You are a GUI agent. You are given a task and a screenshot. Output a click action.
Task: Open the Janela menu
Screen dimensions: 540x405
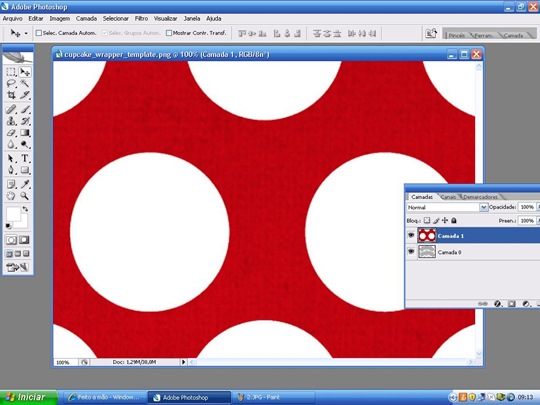click(x=192, y=19)
